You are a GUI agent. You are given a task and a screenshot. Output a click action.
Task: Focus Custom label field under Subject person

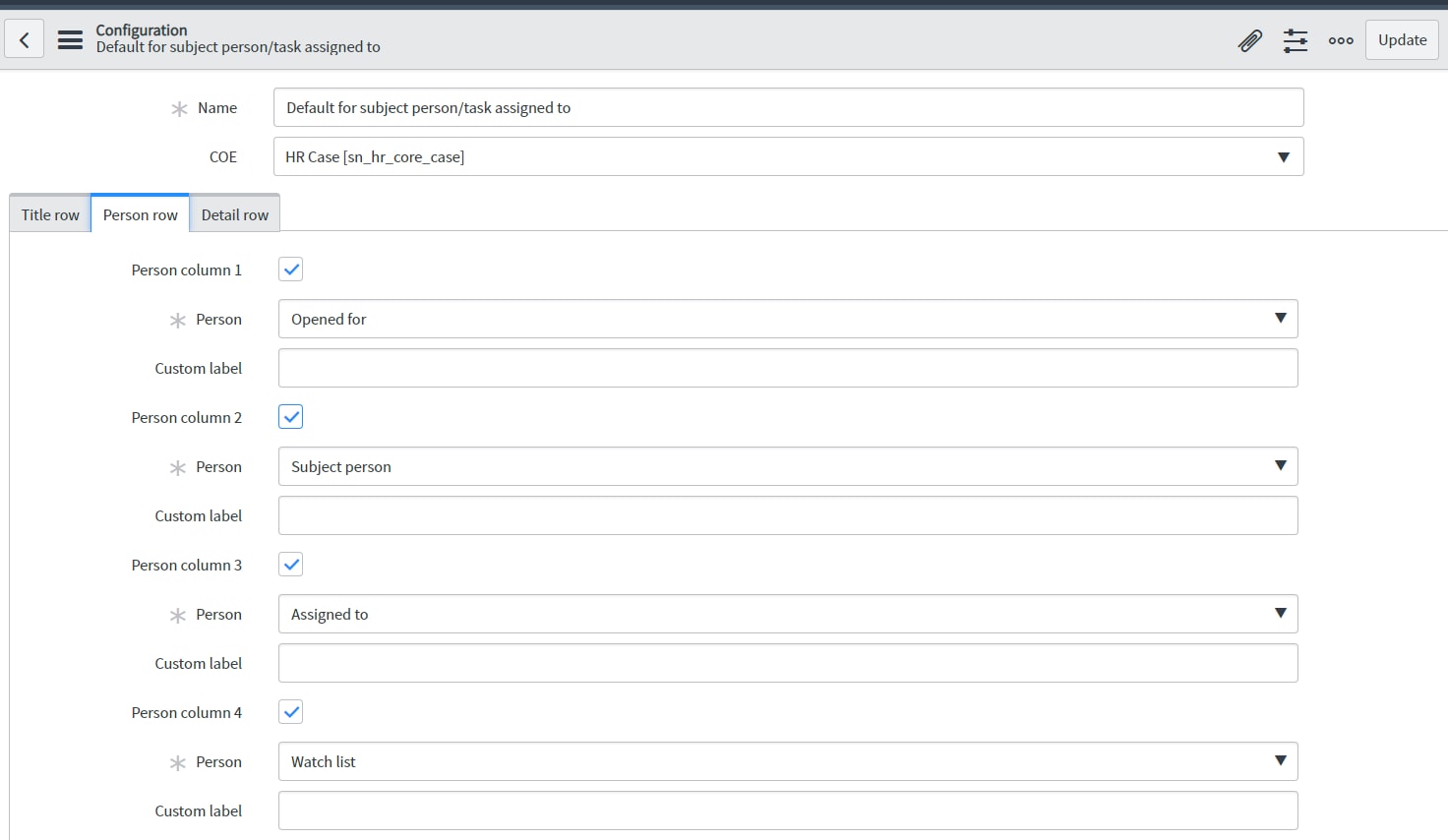click(788, 515)
